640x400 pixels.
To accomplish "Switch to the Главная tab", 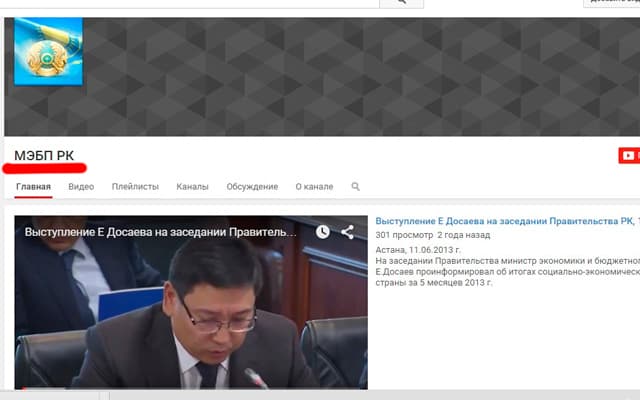I will tap(33, 187).
